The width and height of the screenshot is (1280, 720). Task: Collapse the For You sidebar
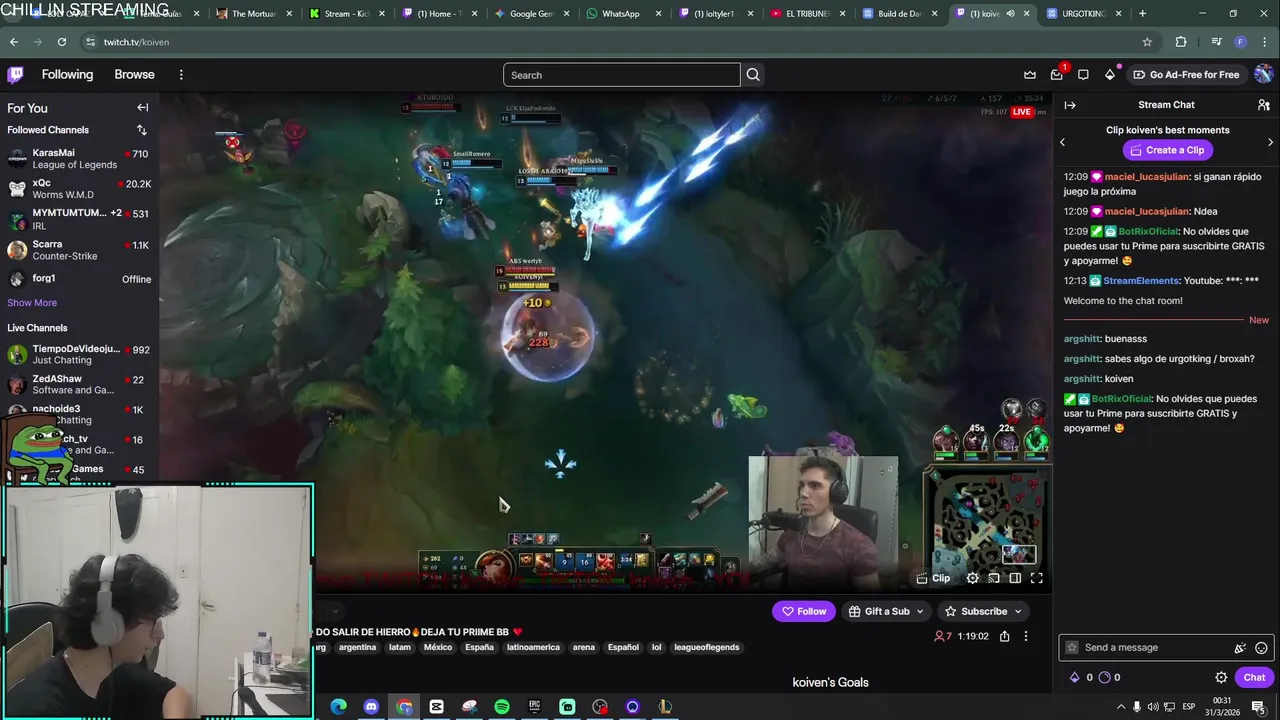click(x=142, y=108)
